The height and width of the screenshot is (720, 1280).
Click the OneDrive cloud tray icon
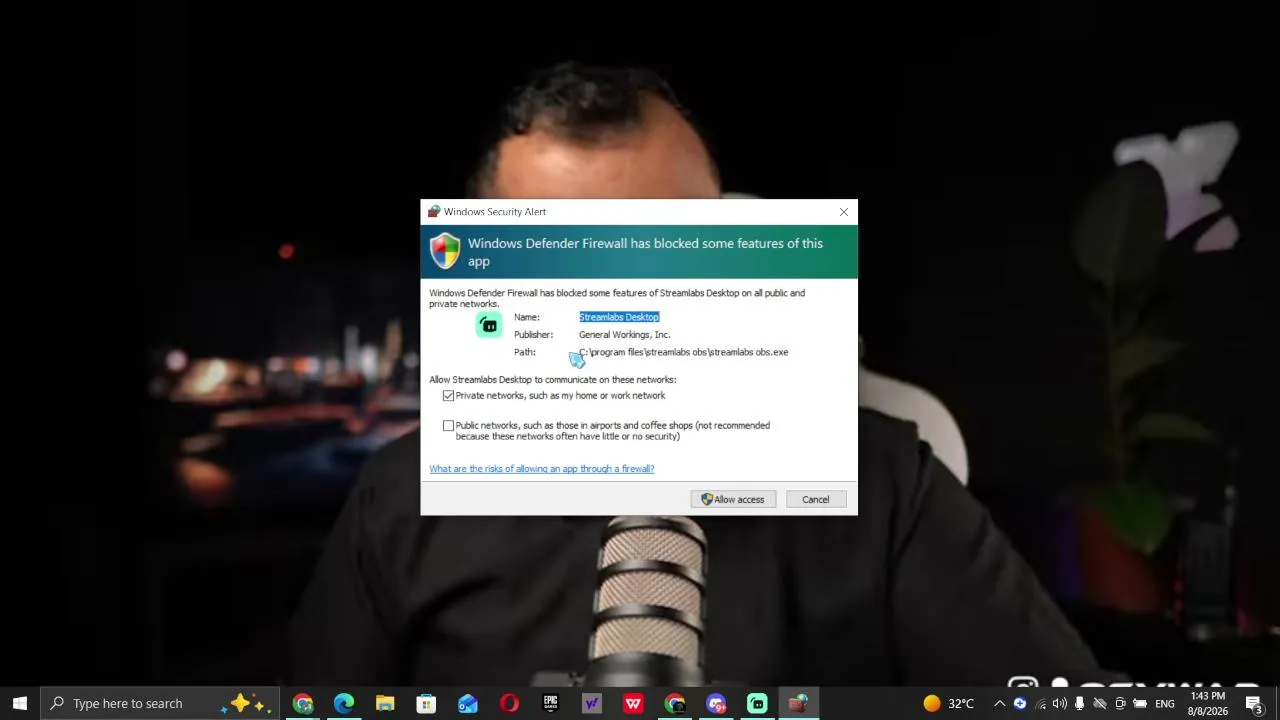(x=1100, y=703)
